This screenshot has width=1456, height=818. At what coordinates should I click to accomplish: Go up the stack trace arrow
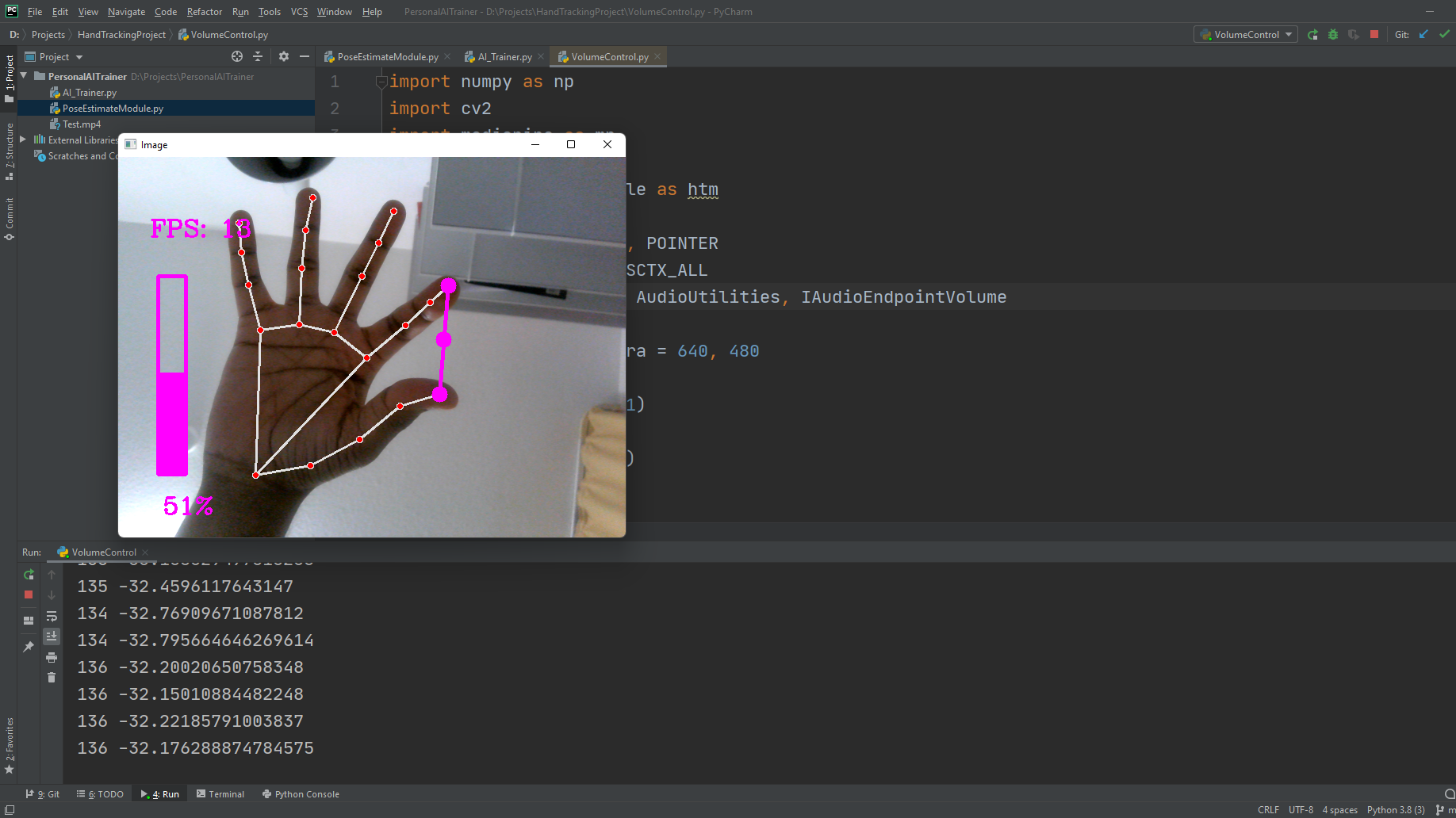click(52, 575)
